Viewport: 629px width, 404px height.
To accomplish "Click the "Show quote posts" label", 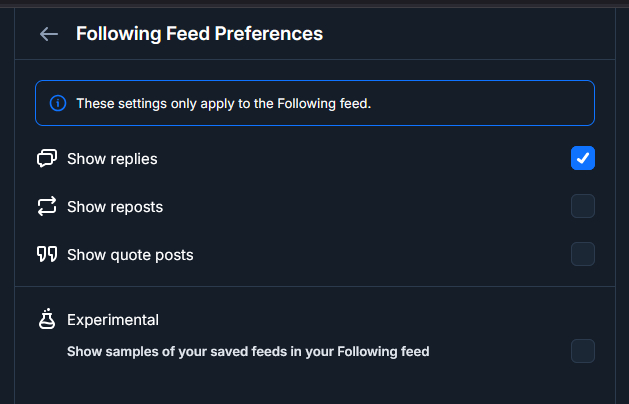I will 130,255.
